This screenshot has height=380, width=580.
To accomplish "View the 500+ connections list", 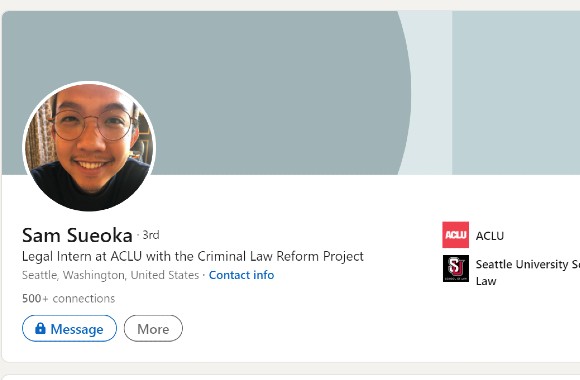I will coord(68,298).
